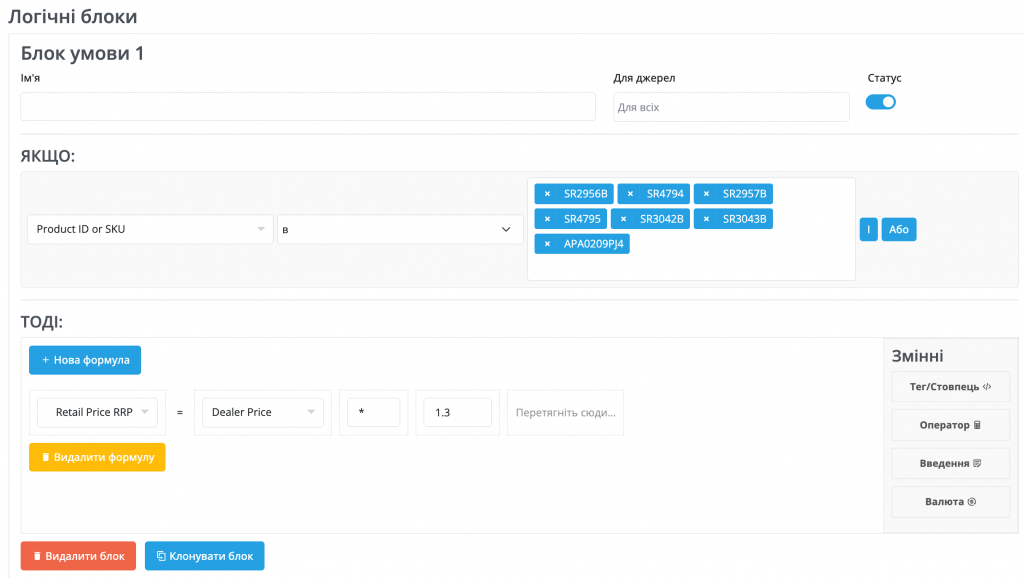The image size is (1024, 578).
Task: Open the Dealer Price dropdown
Action: point(259,412)
